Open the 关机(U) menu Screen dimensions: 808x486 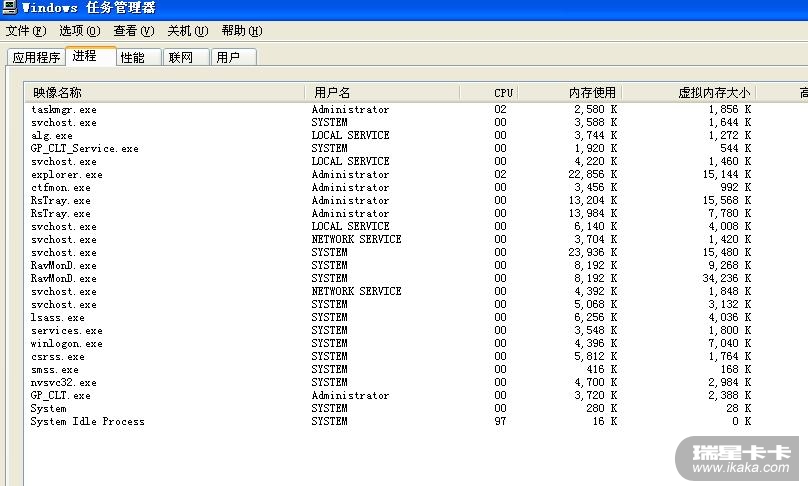click(x=188, y=31)
